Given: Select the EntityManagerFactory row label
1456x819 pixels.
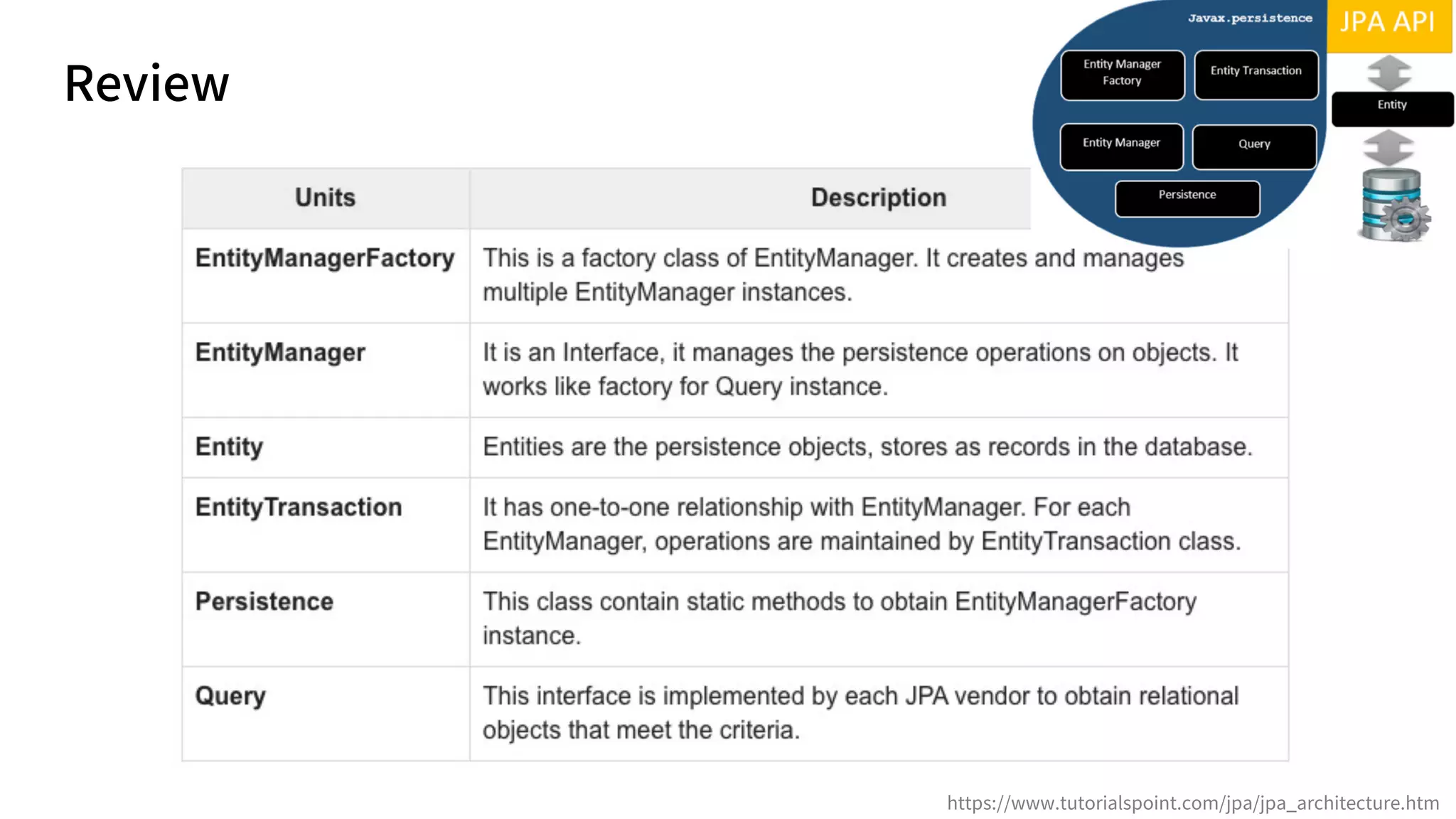Looking at the screenshot, I should (325, 258).
